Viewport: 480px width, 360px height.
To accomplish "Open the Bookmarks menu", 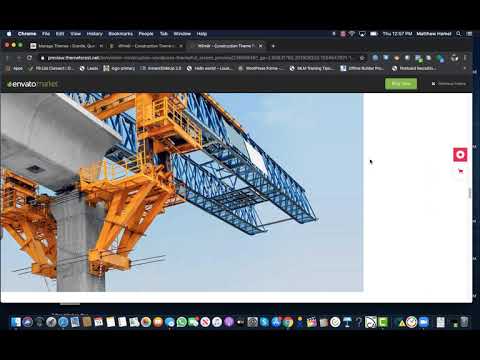I will pyautogui.click(x=121, y=34).
